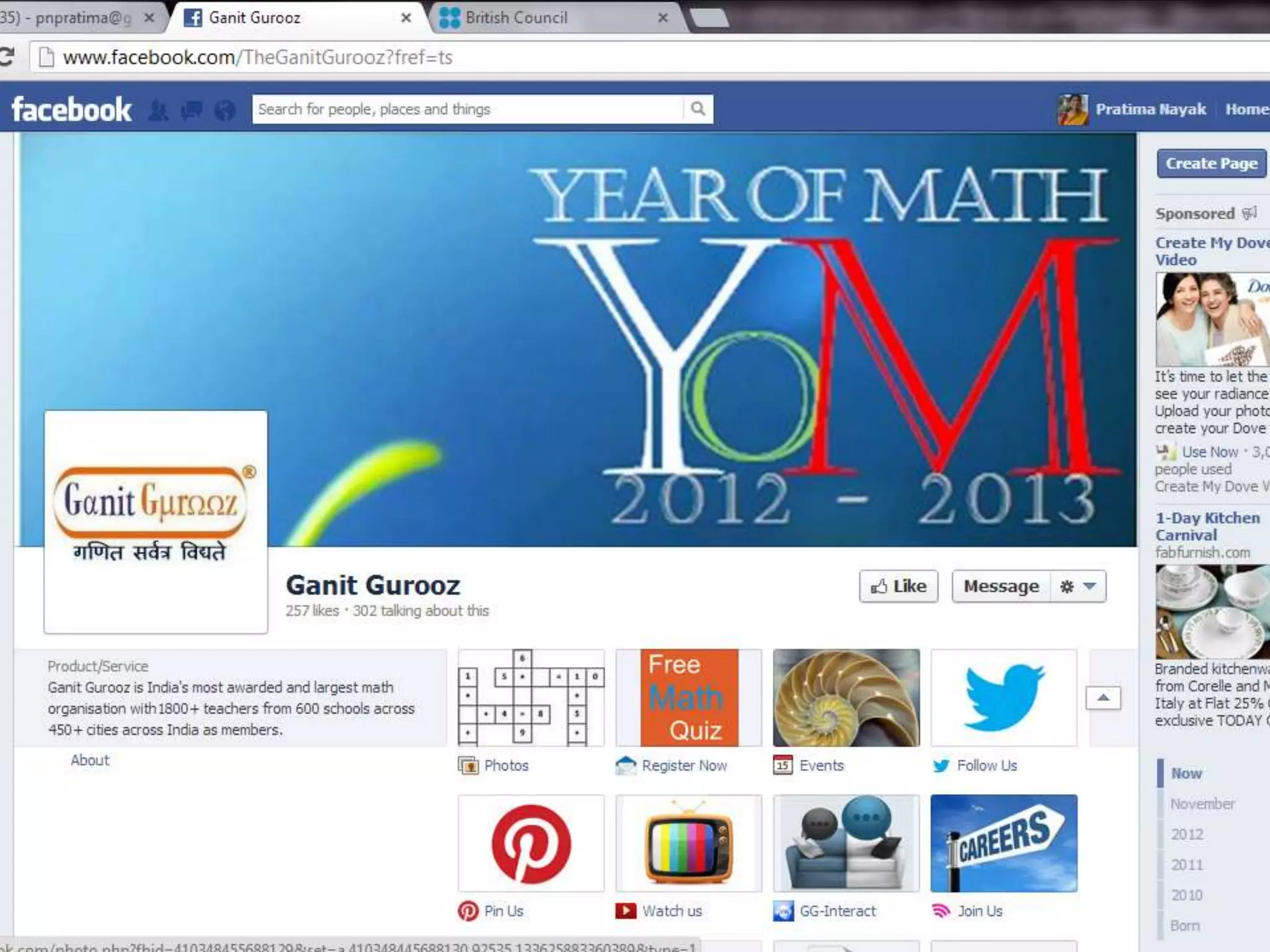Click the search magnifier icon

pos(698,109)
